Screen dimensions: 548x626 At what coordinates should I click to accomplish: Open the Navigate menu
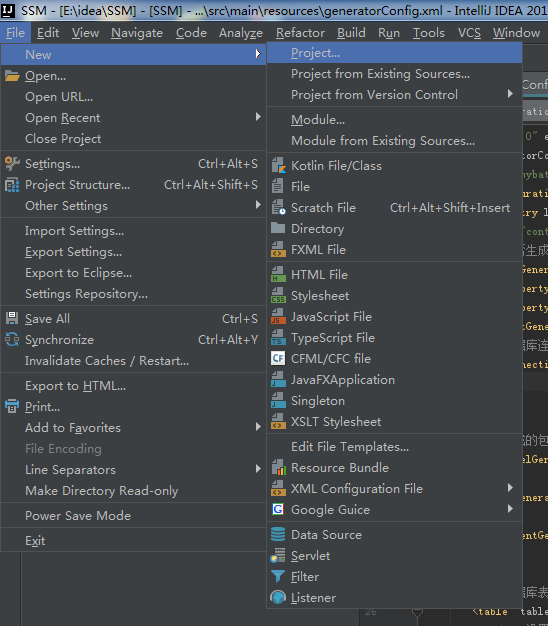coord(137,33)
